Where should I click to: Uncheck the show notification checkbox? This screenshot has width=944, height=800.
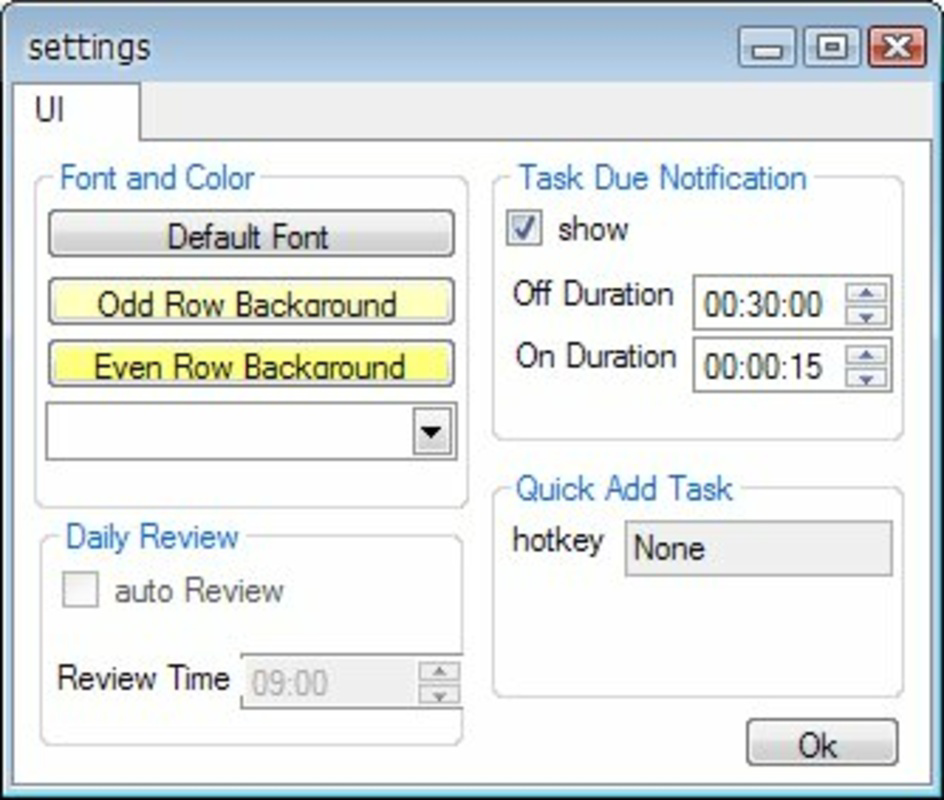point(523,228)
